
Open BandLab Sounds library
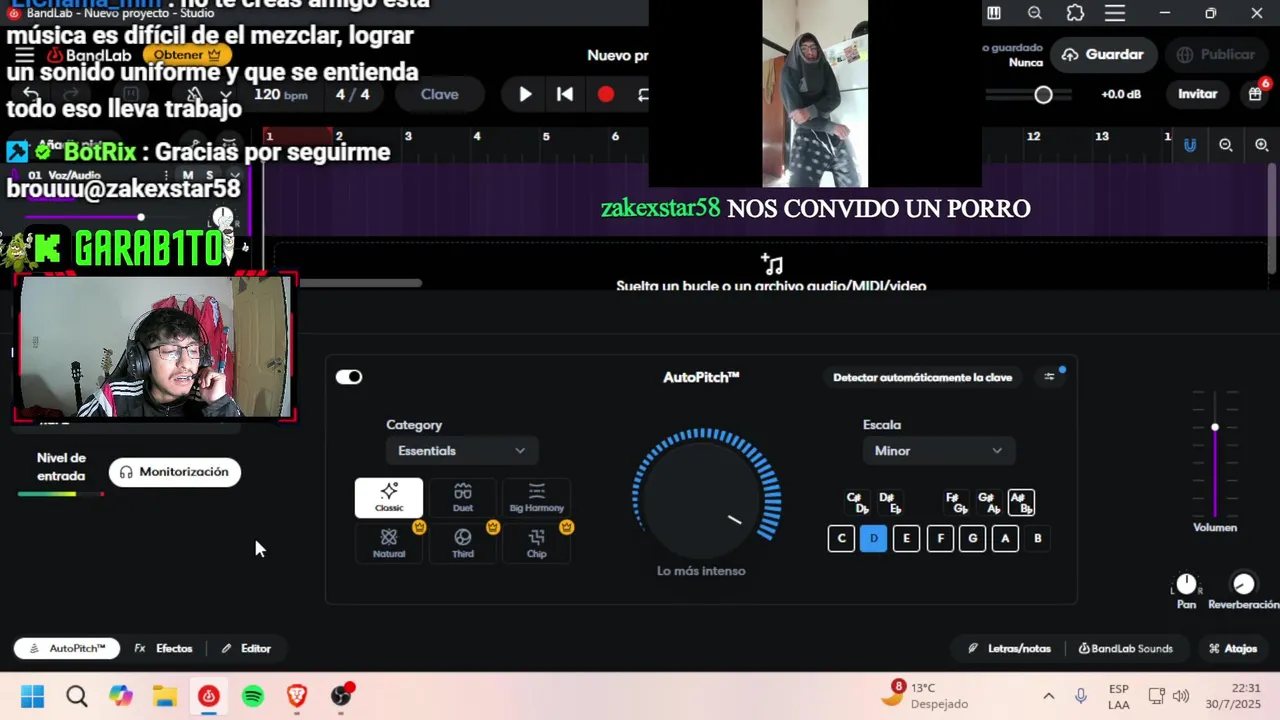[x=1125, y=648]
